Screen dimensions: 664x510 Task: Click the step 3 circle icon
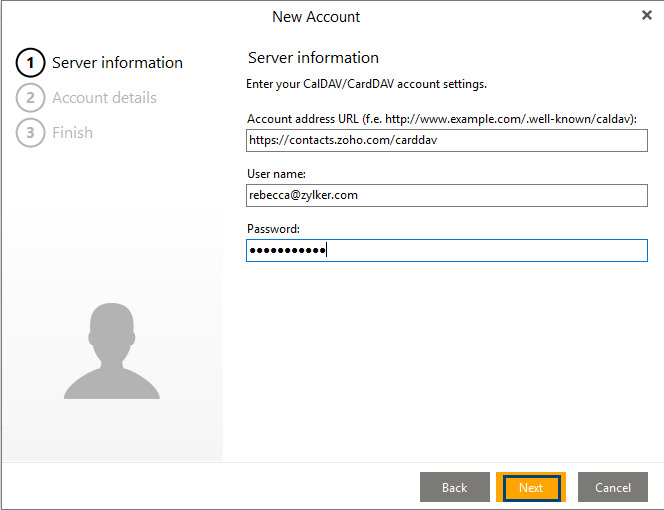coord(30,133)
